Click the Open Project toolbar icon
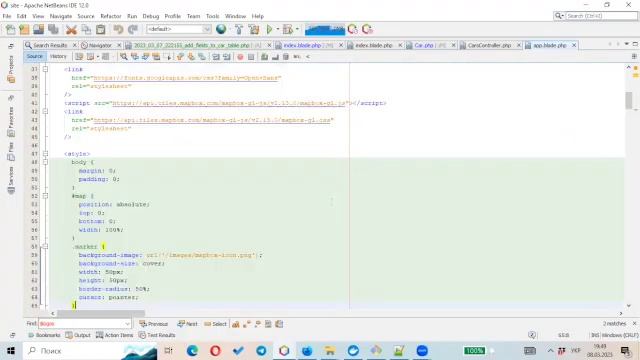 (39, 29)
